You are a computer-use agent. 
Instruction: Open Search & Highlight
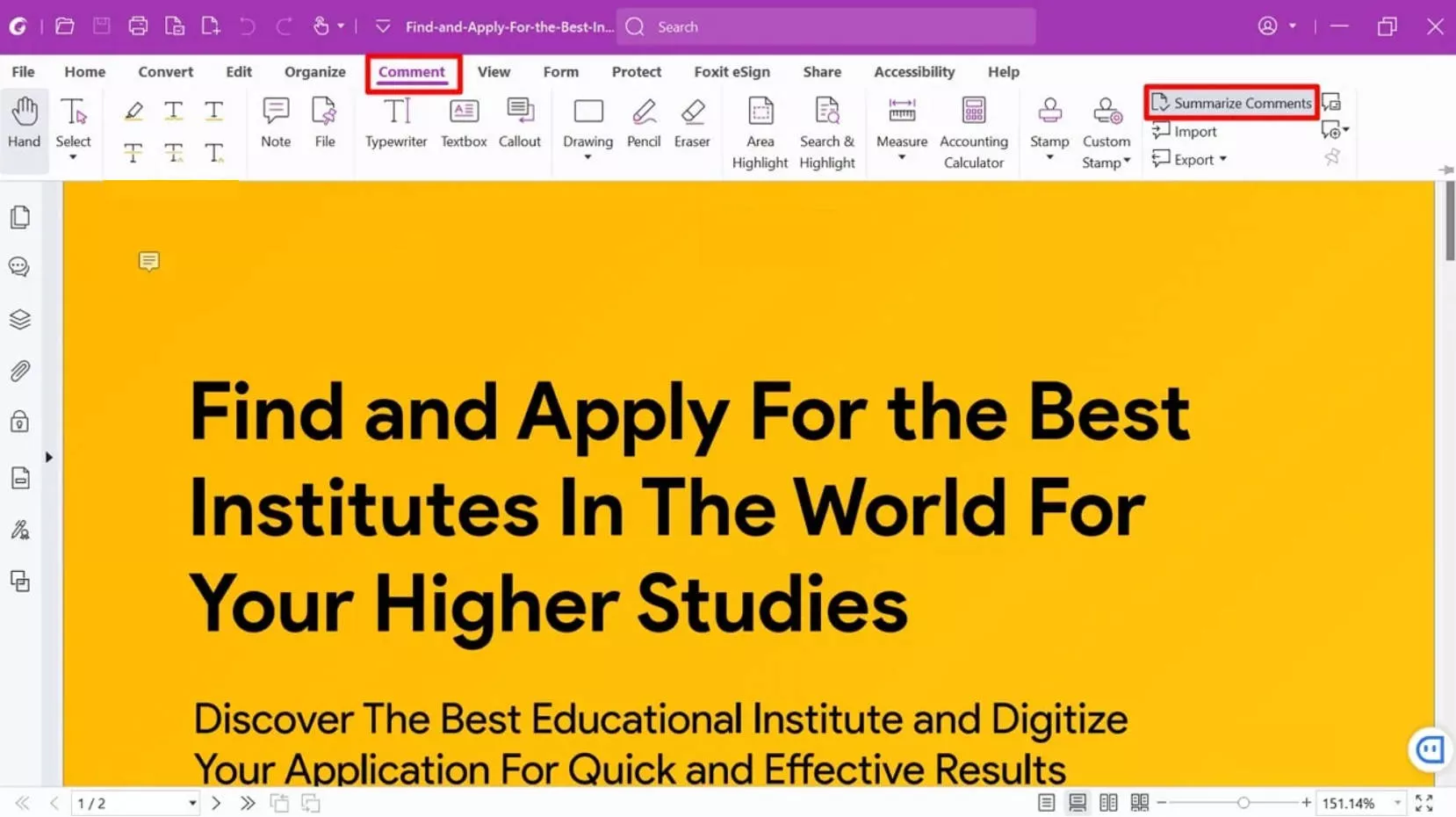(827, 134)
